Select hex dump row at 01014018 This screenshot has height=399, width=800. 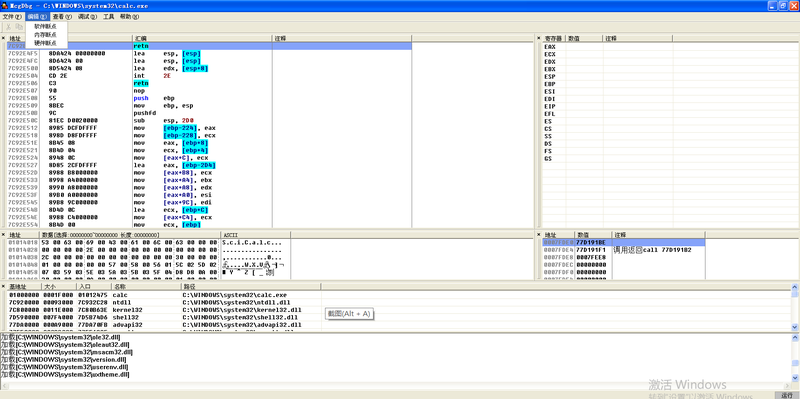click(x=148, y=242)
